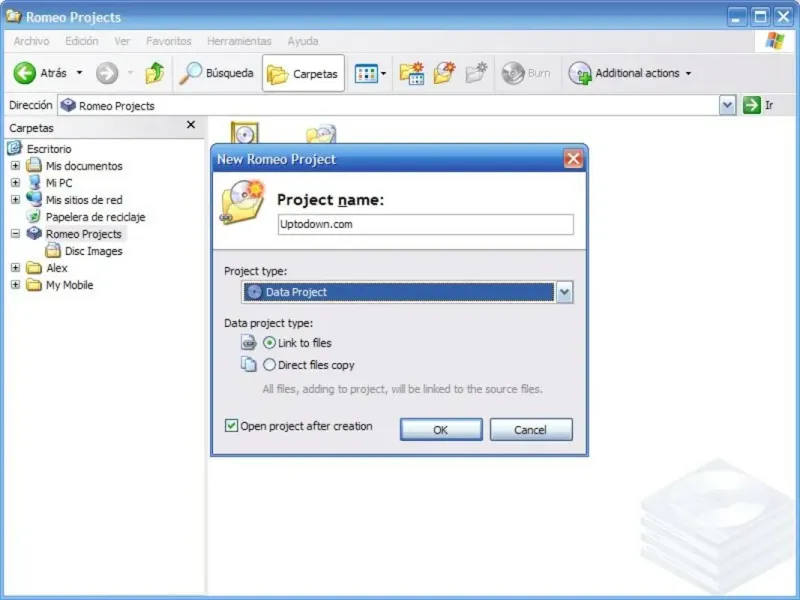Open Búsqueda search
The height and width of the screenshot is (600, 800).
[216, 73]
